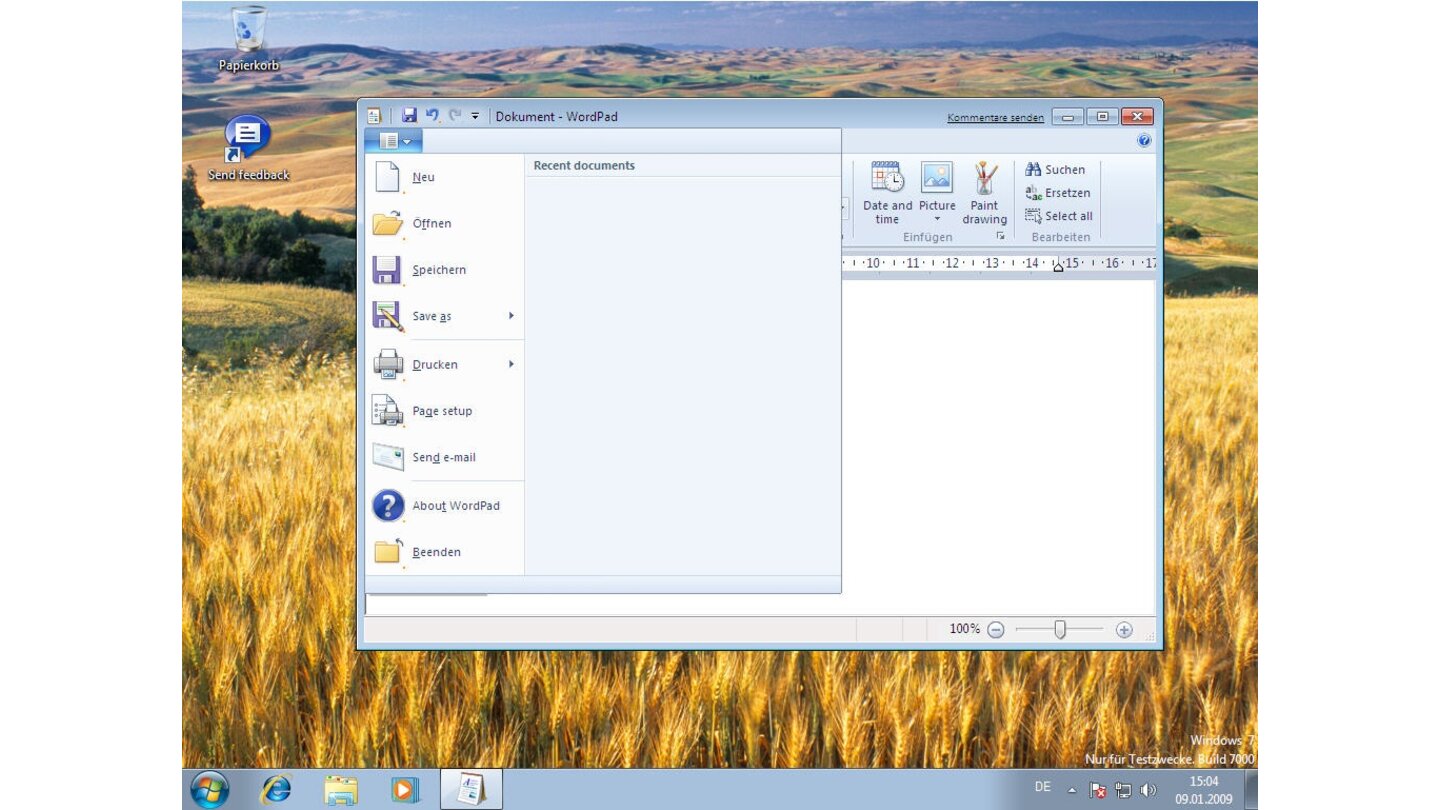This screenshot has width=1440, height=810.
Task: Click the Save icon in quick access toolbar
Action: point(409,116)
